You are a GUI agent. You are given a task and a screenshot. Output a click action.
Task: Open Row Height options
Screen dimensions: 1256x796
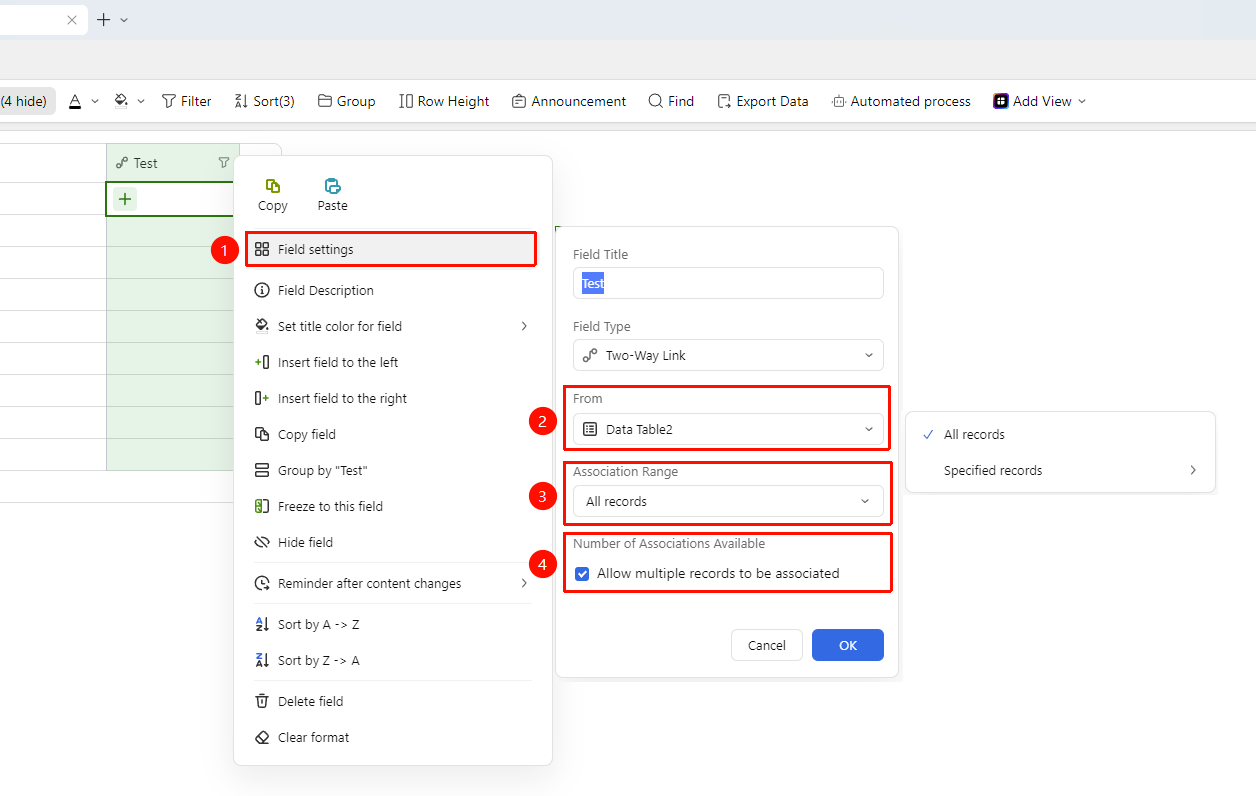(x=444, y=101)
